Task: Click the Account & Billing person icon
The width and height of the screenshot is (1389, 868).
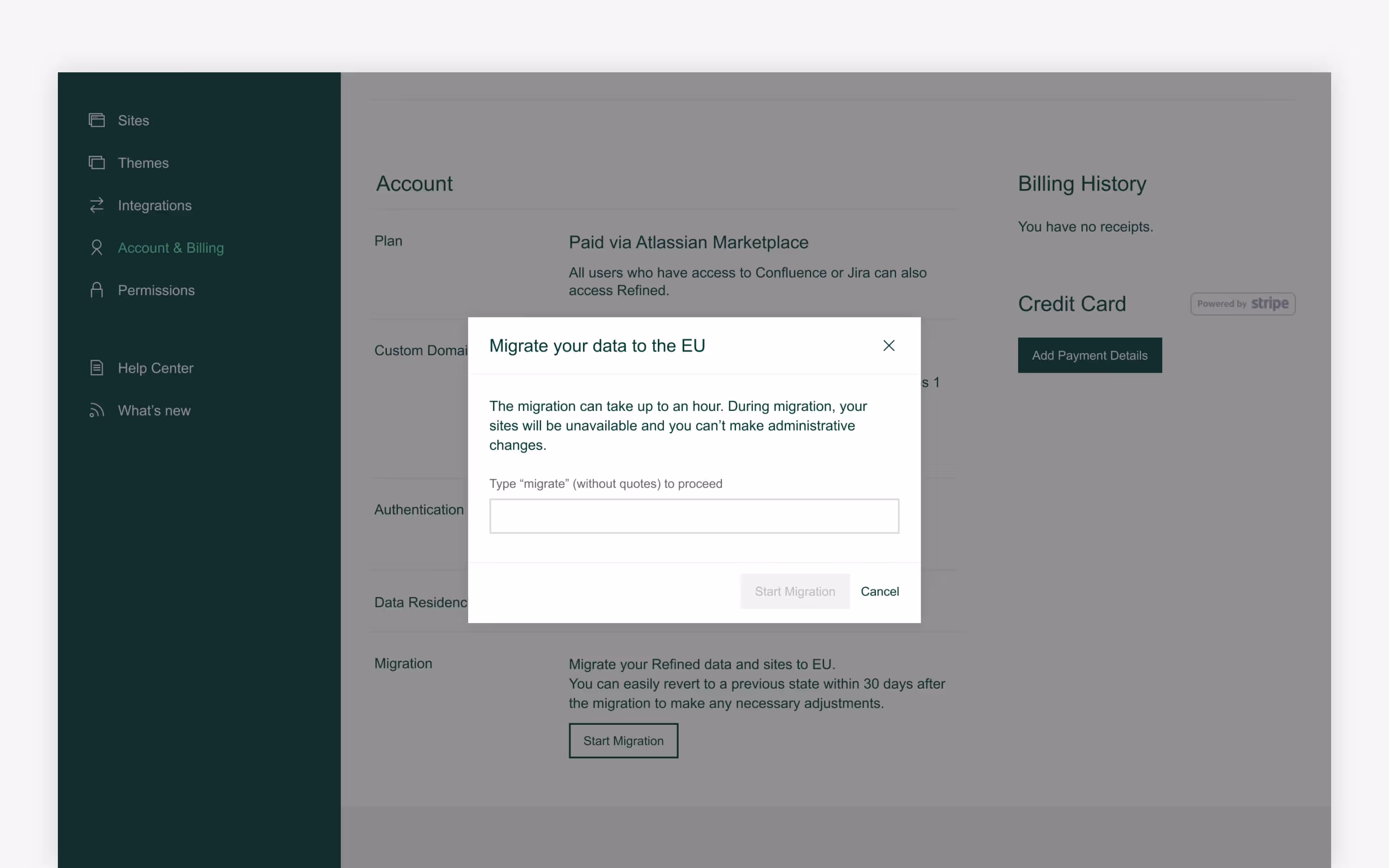Action: [x=96, y=247]
